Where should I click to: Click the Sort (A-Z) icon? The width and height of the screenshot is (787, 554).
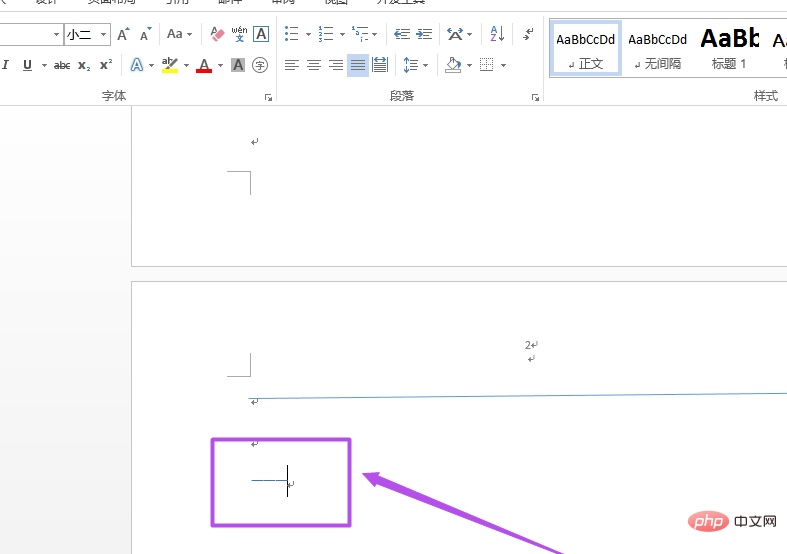coord(497,35)
